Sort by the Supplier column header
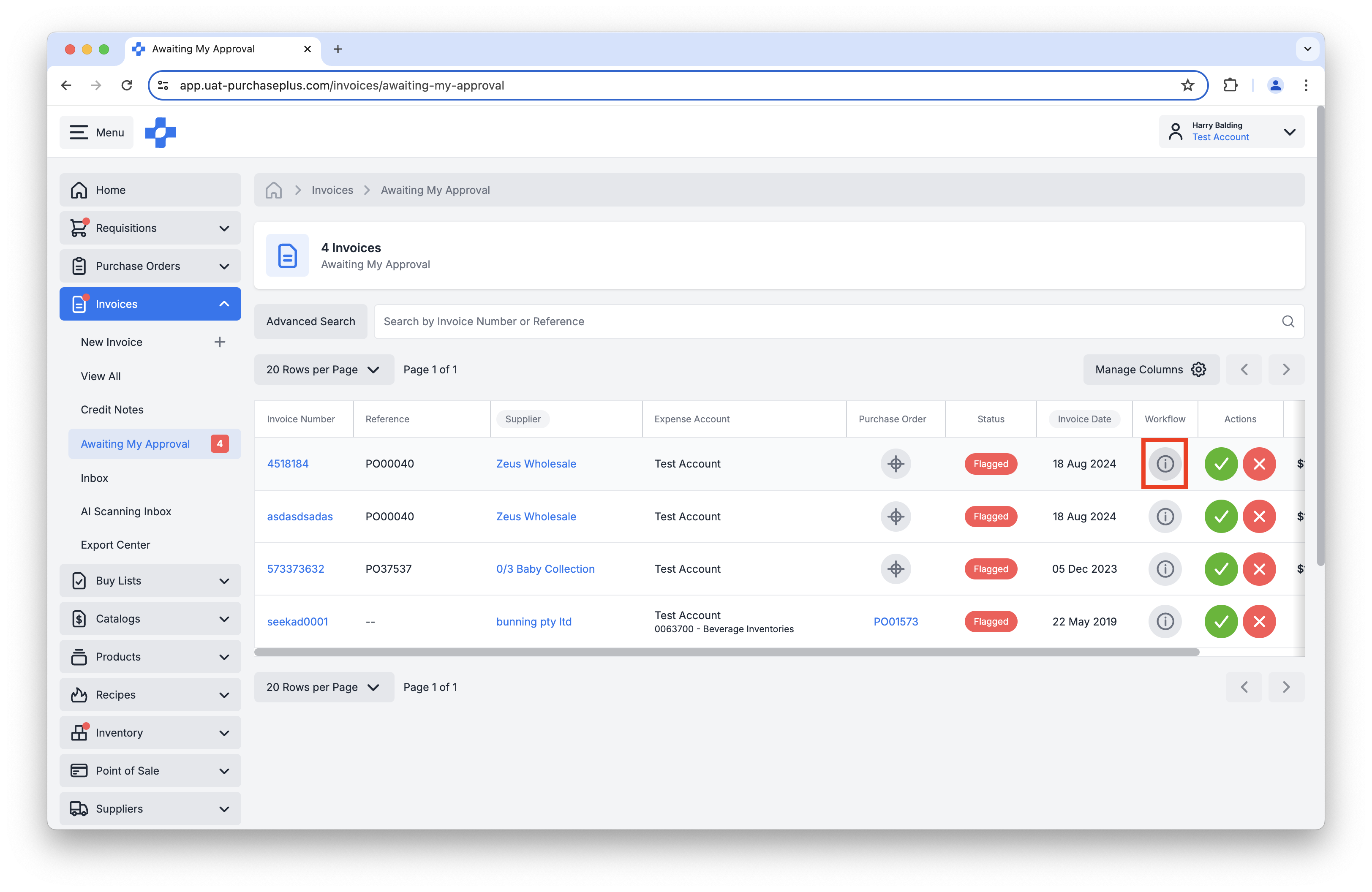The image size is (1372, 892). point(523,419)
